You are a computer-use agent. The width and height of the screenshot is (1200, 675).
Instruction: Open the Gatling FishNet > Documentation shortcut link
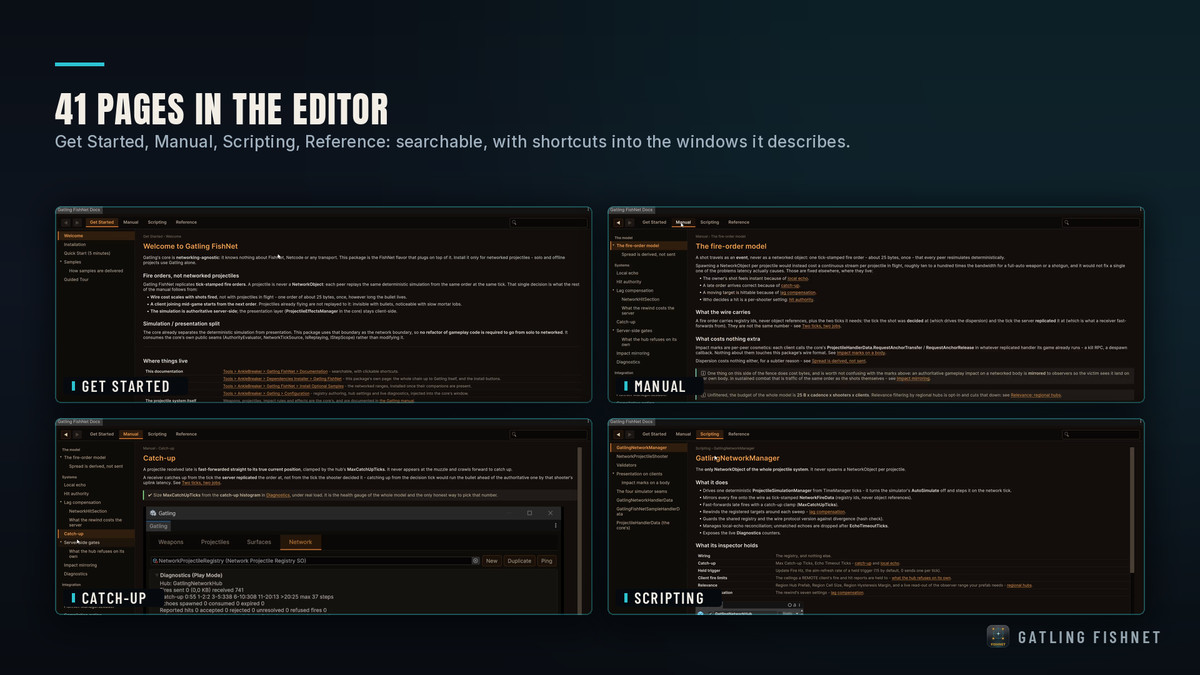click(x=275, y=371)
